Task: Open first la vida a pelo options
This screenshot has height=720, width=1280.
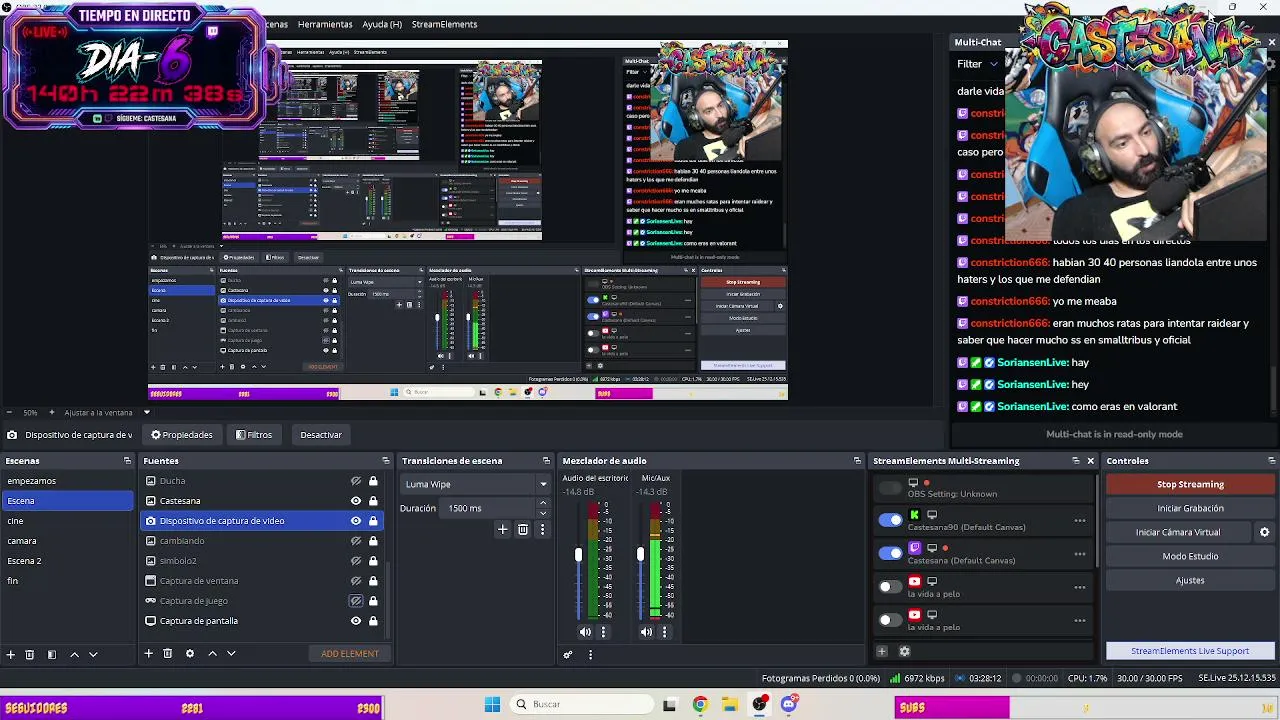Action: (x=1080, y=587)
